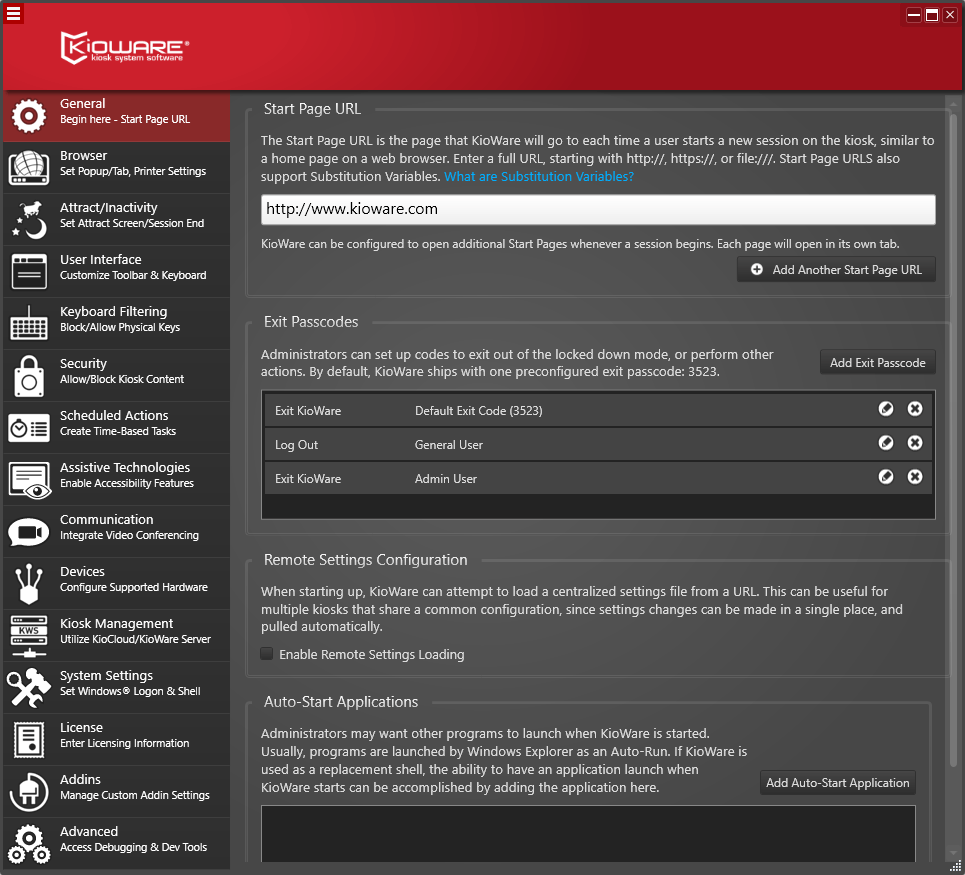This screenshot has width=965, height=875.
Task: Click the Advanced gears icon
Action: [29, 844]
